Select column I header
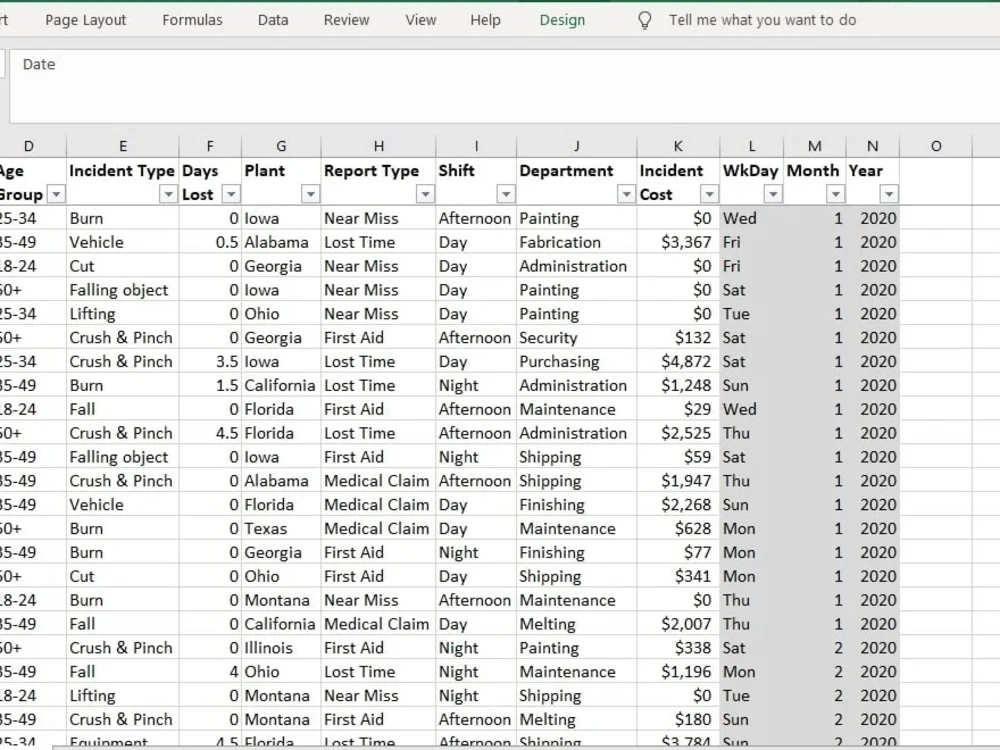Image resolution: width=1000 pixels, height=750 pixels. tap(476, 146)
